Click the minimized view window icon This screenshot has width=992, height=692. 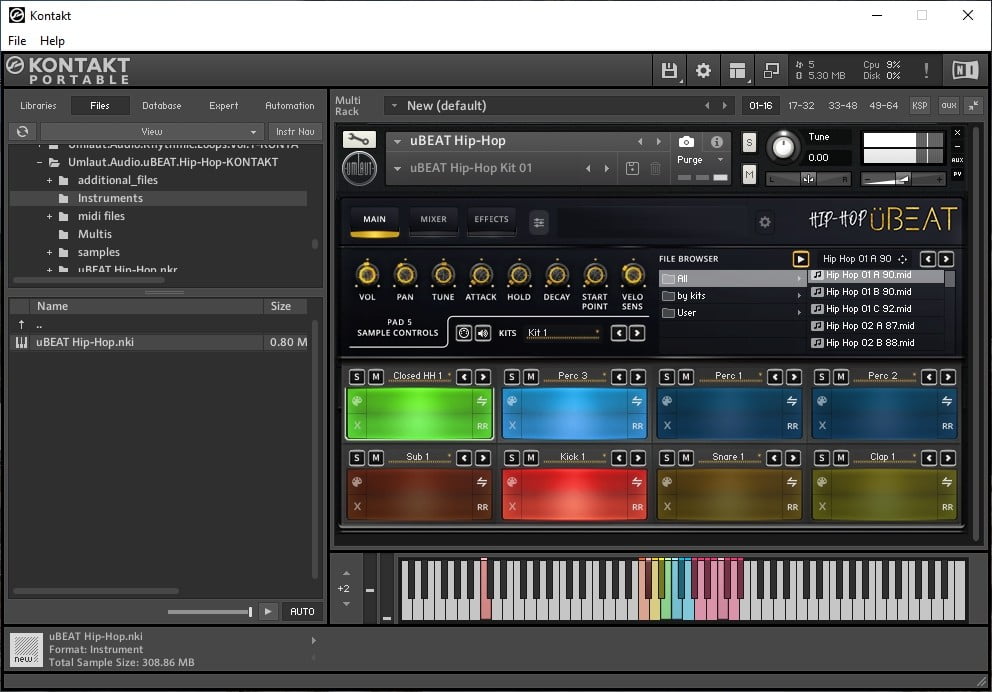(771, 70)
